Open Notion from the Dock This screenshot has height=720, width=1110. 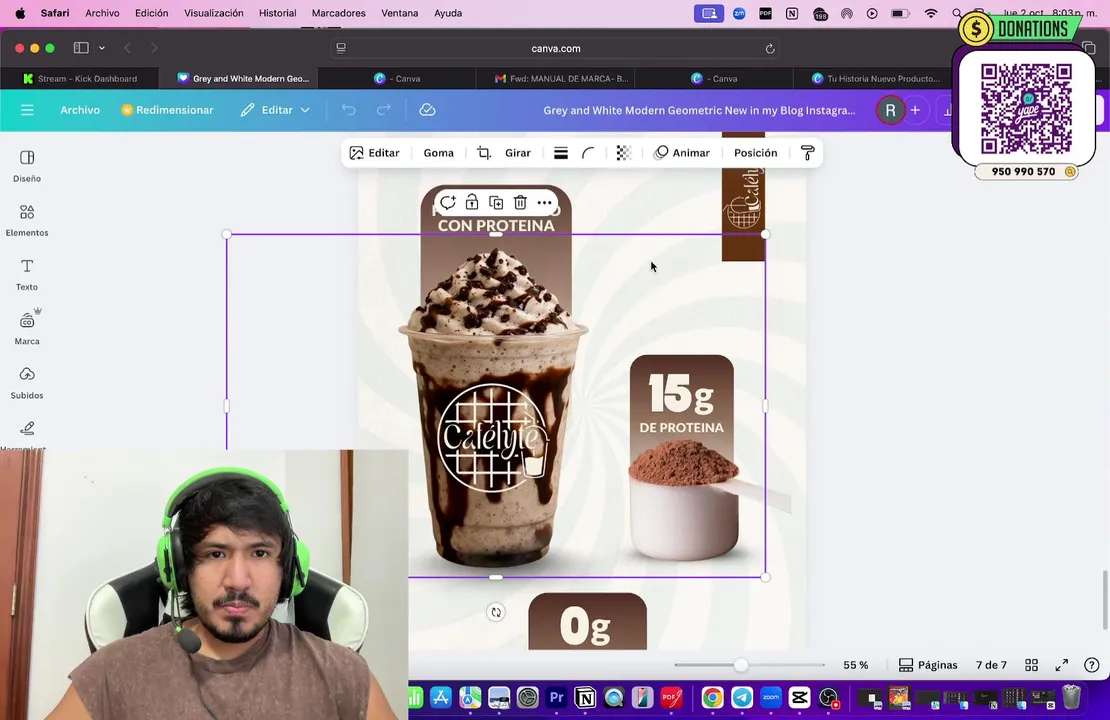pyautogui.click(x=585, y=698)
